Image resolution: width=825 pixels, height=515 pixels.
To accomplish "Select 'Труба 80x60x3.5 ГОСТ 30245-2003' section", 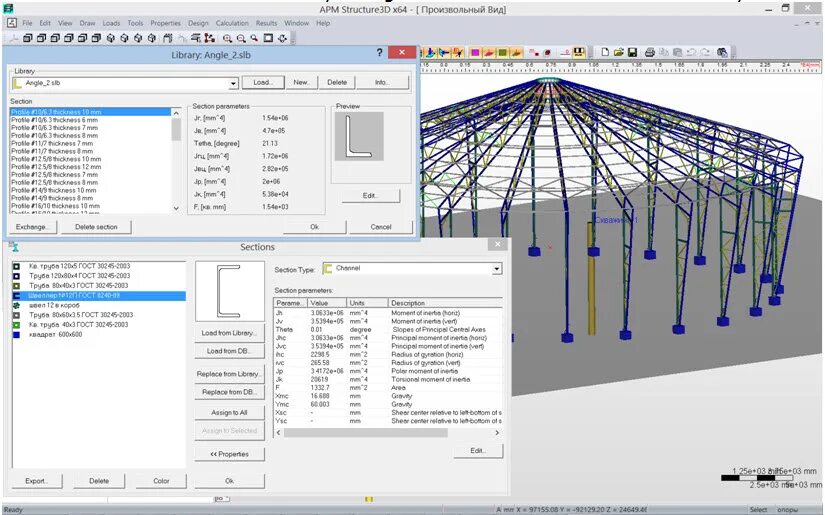I will (x=81, y=315).
